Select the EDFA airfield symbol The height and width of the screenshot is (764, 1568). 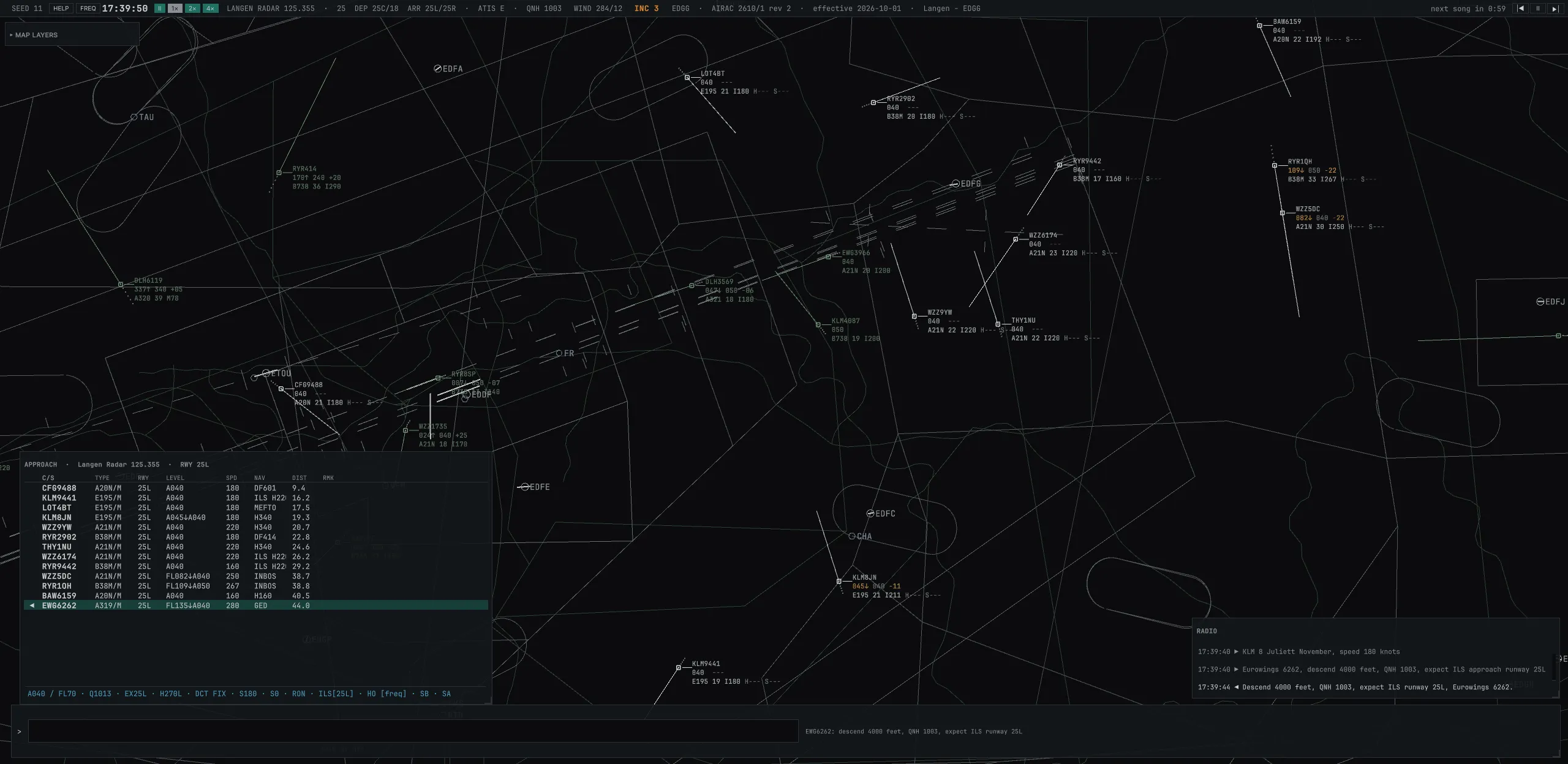[437, 69]
